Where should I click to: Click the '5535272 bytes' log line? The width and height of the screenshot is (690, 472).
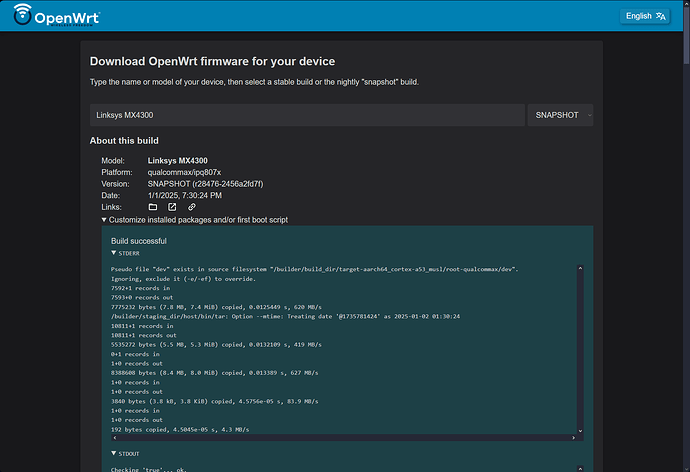[216, 344]
